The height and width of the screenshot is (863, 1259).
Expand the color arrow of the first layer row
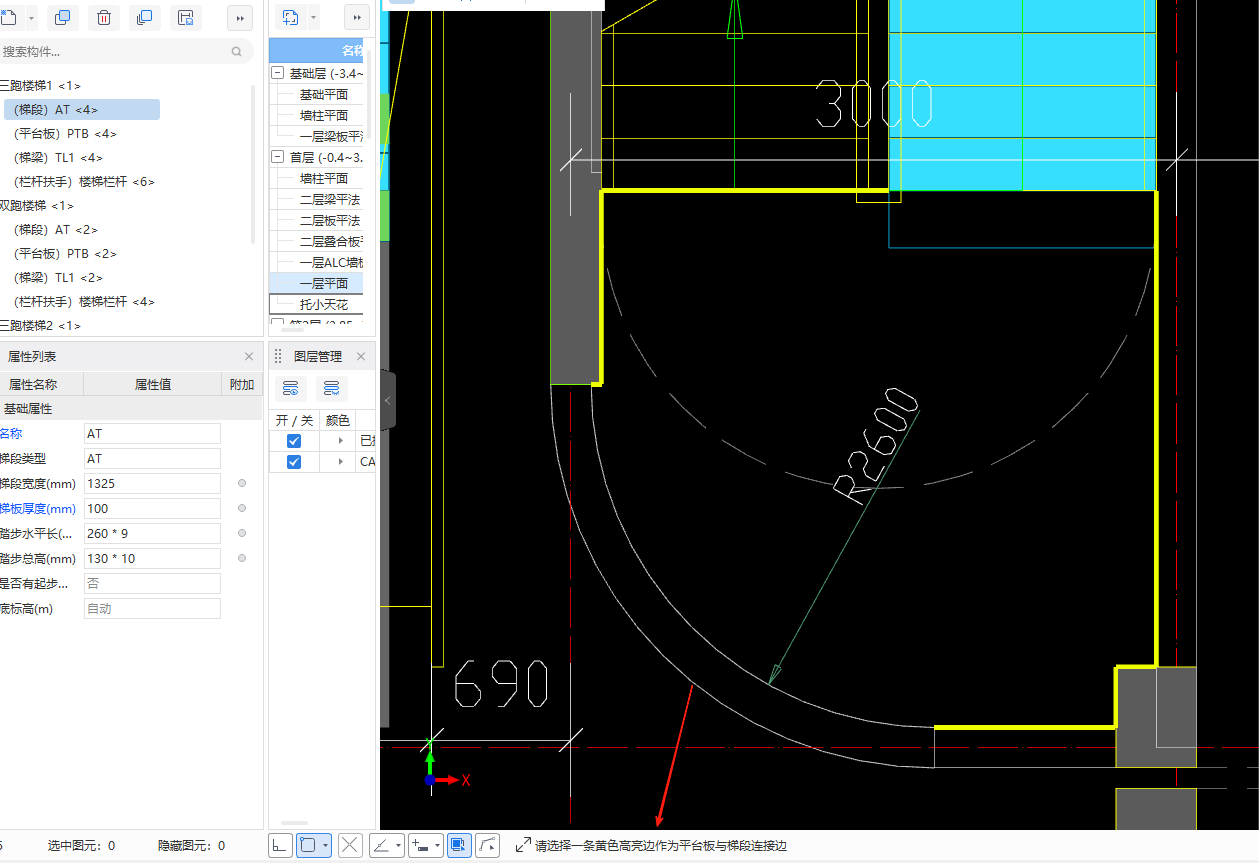(340, 441)
